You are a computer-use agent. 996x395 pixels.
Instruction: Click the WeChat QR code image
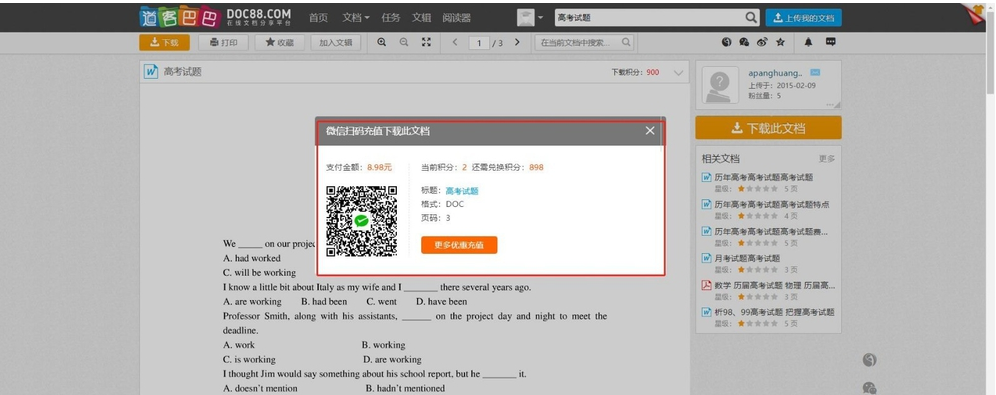pos(361,221)
